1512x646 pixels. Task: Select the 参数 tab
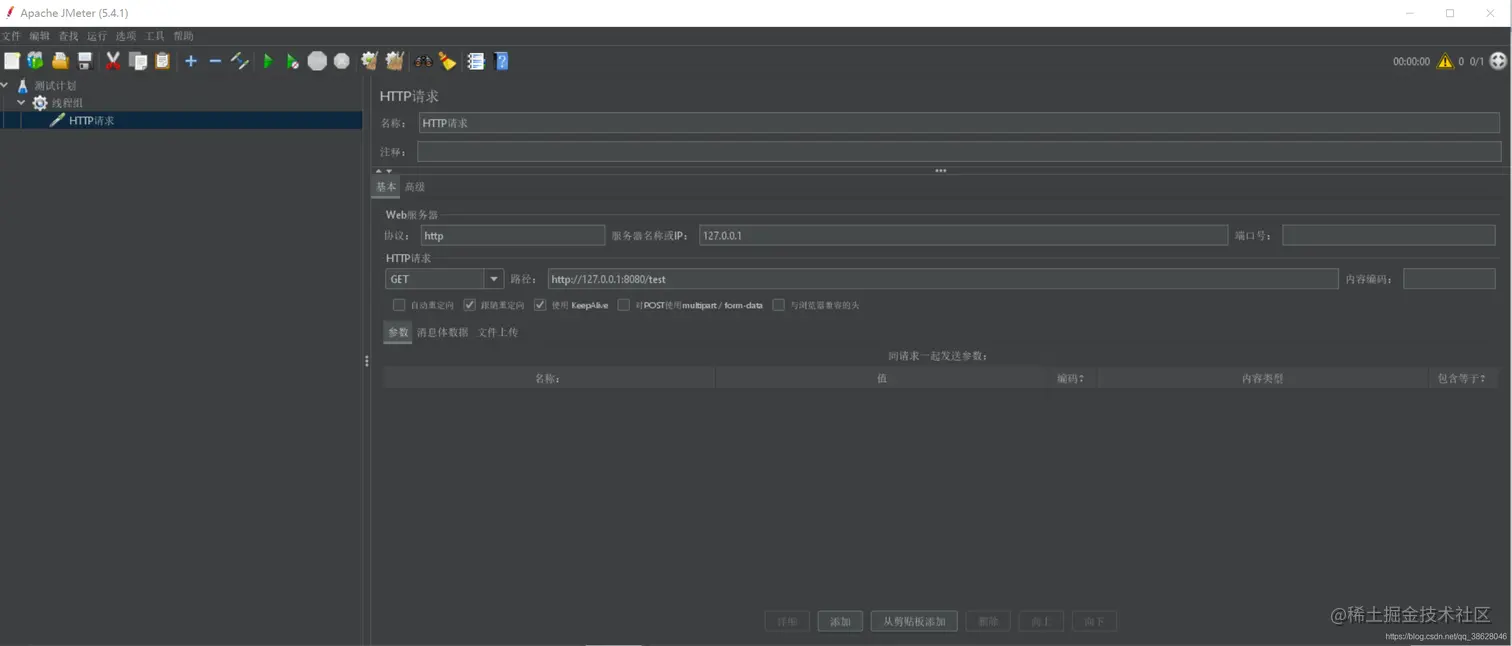[x=398, y=332]
